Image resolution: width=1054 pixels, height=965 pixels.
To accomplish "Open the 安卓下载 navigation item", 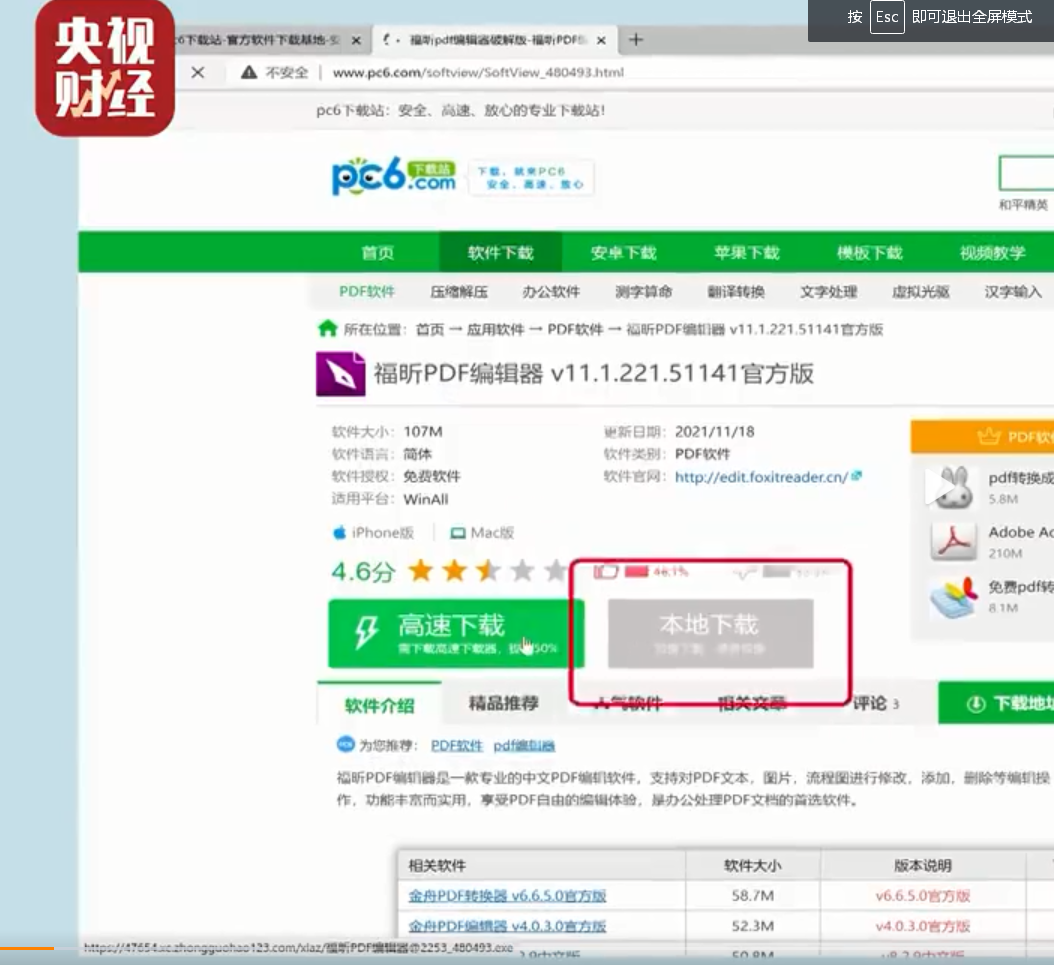I will 623,253.
